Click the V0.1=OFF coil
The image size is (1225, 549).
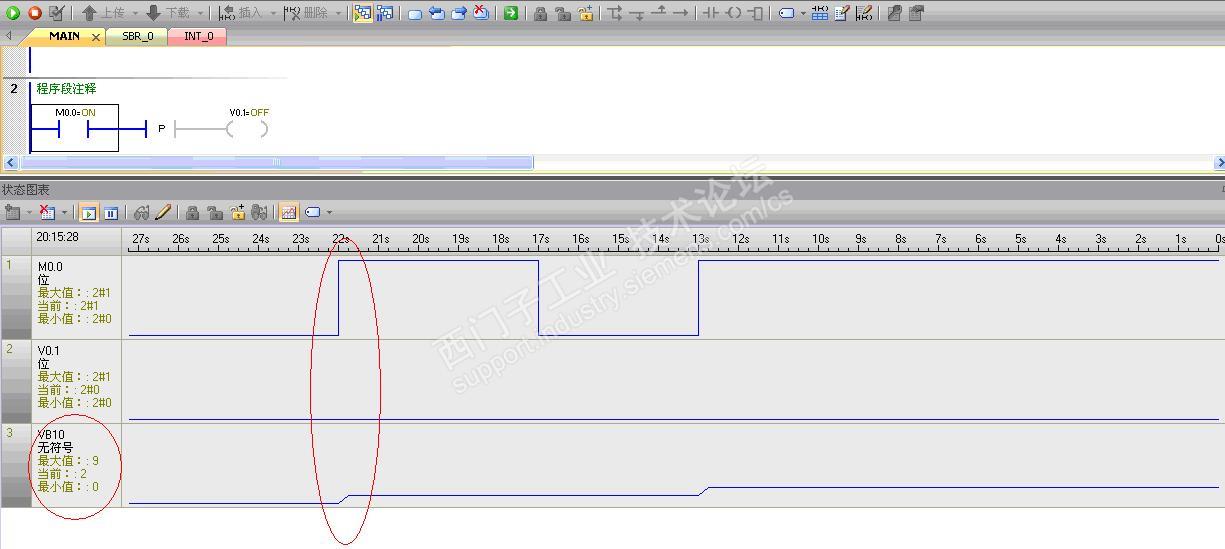[x=247, y=128]
